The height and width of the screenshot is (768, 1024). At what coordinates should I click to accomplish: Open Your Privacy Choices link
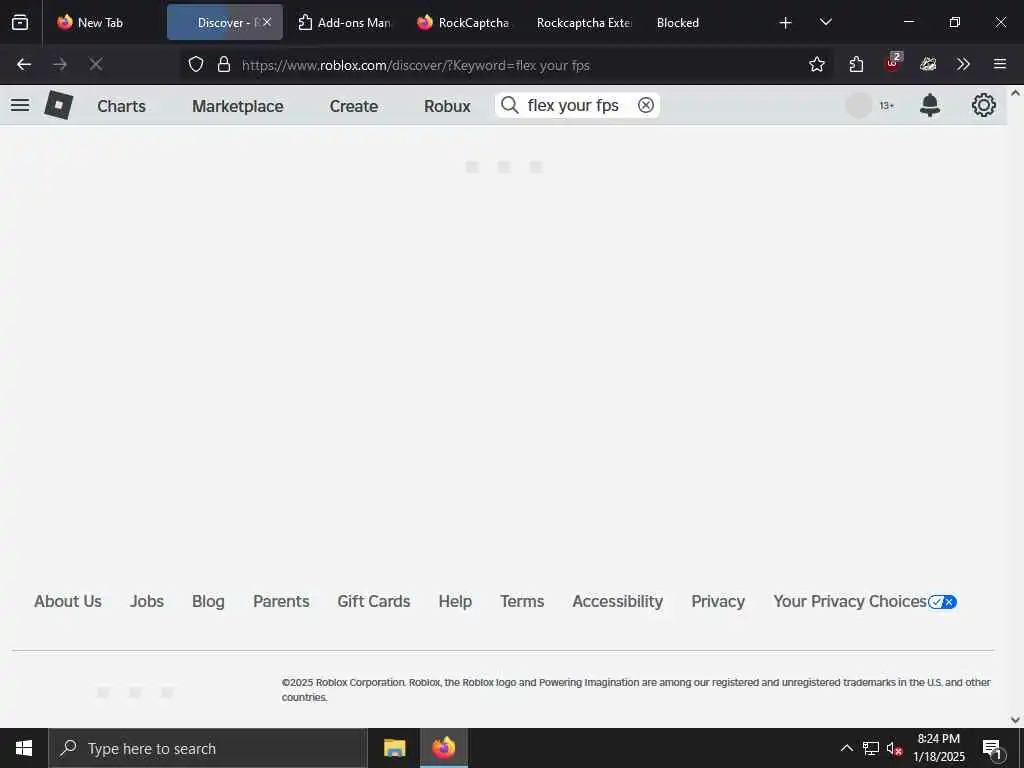(865, 601)
